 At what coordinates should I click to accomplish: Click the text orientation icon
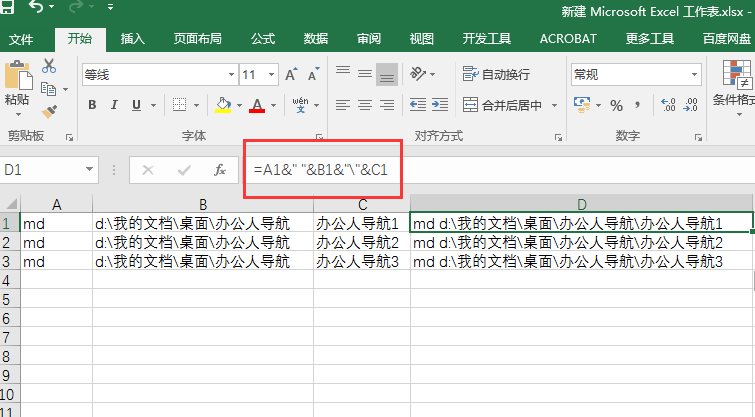point(418,74)
